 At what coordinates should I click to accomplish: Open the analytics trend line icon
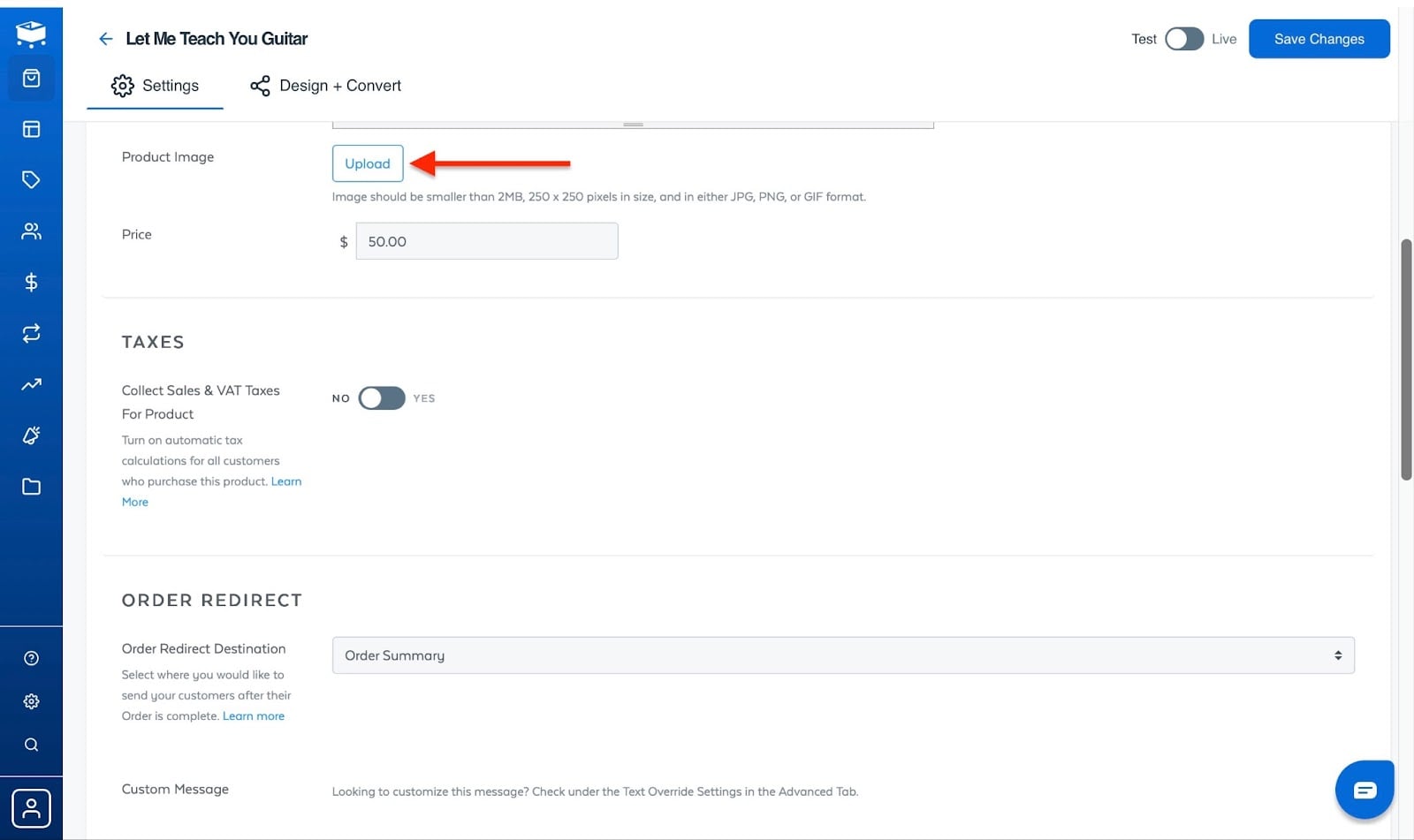pyautogui.click(x=31, y=384)
